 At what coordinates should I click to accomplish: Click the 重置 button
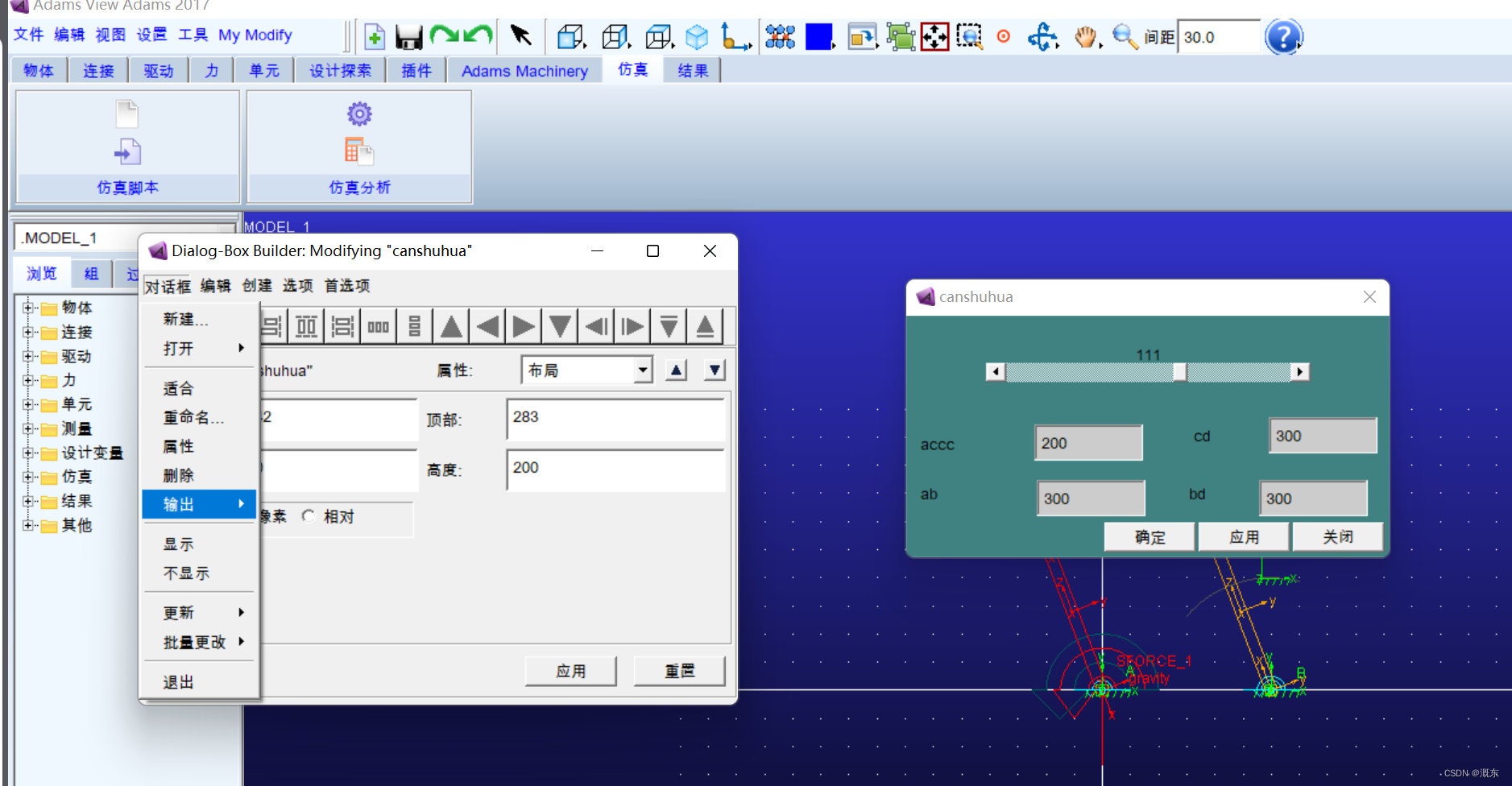click(678, 670)
